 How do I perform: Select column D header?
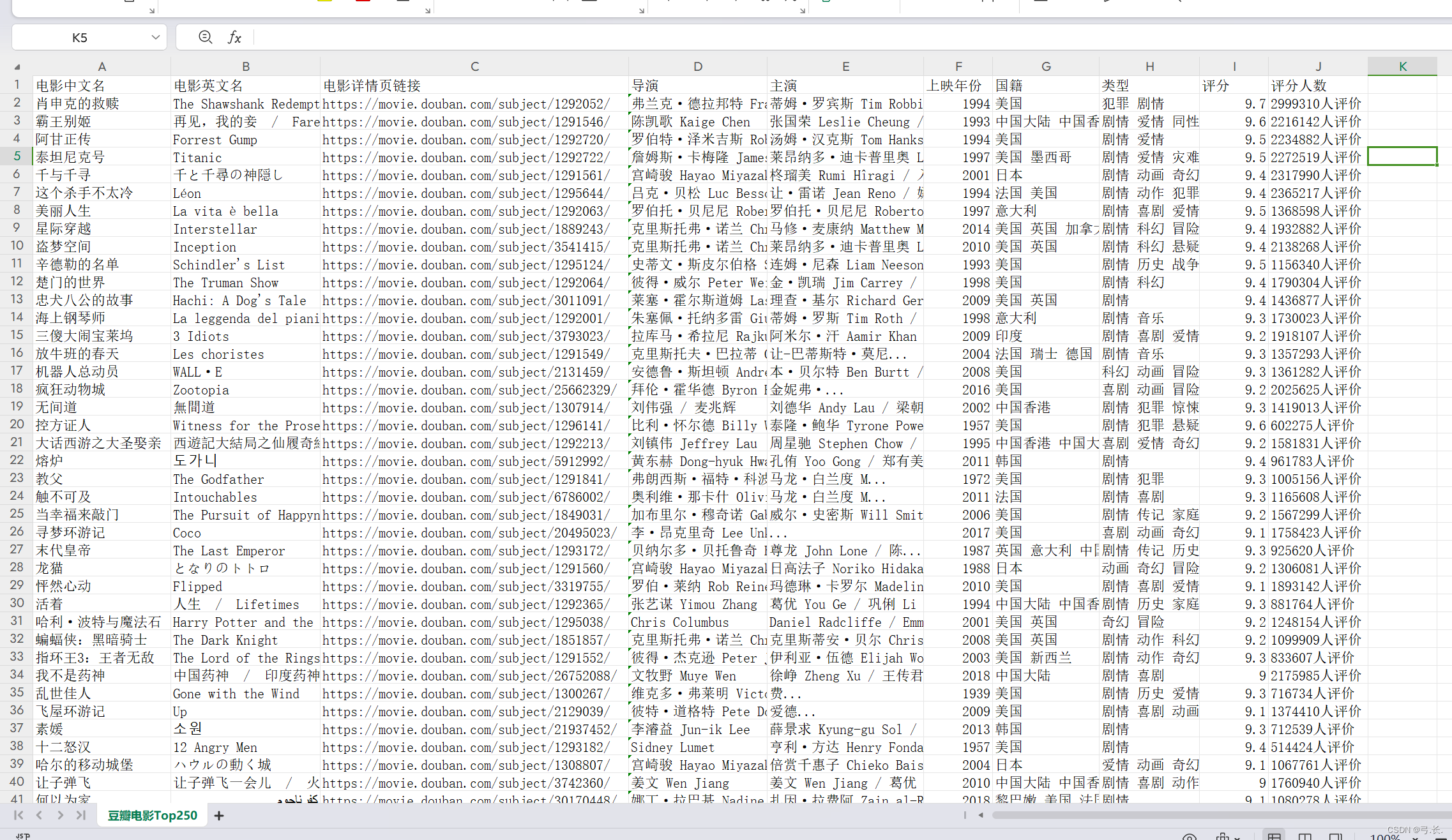click(x=698, y=66)
